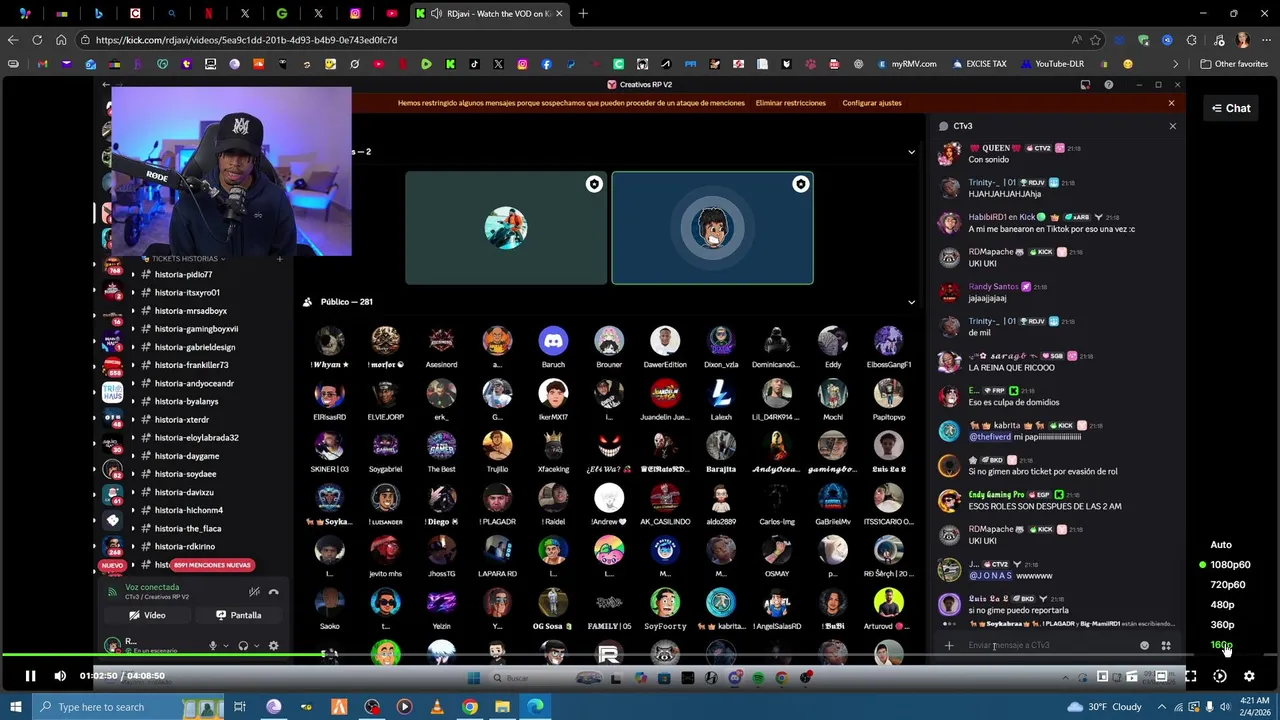Collapse the speakers section chevron

click(x=911, y=152)
